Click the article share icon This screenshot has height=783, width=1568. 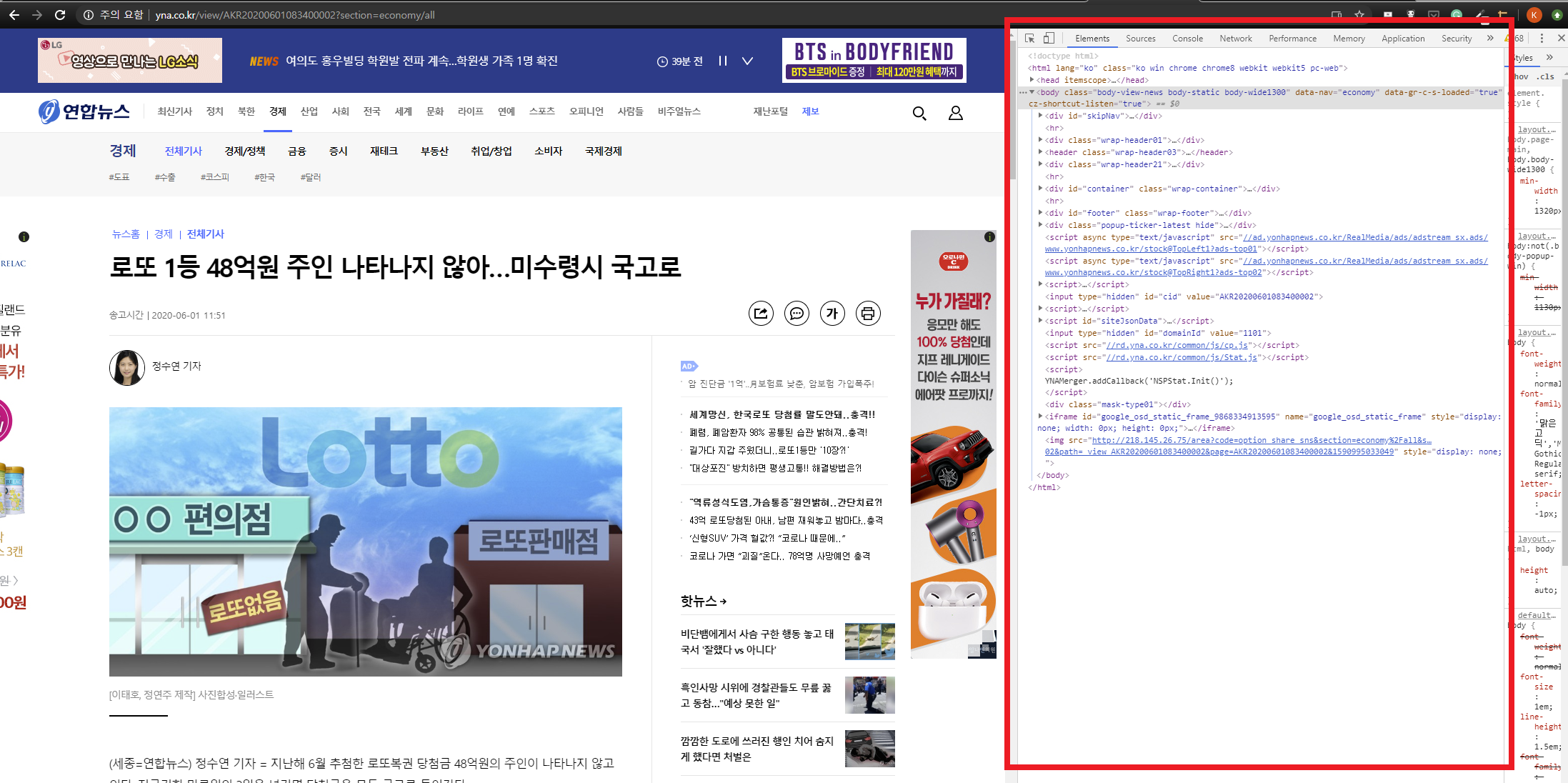[761, 314]
